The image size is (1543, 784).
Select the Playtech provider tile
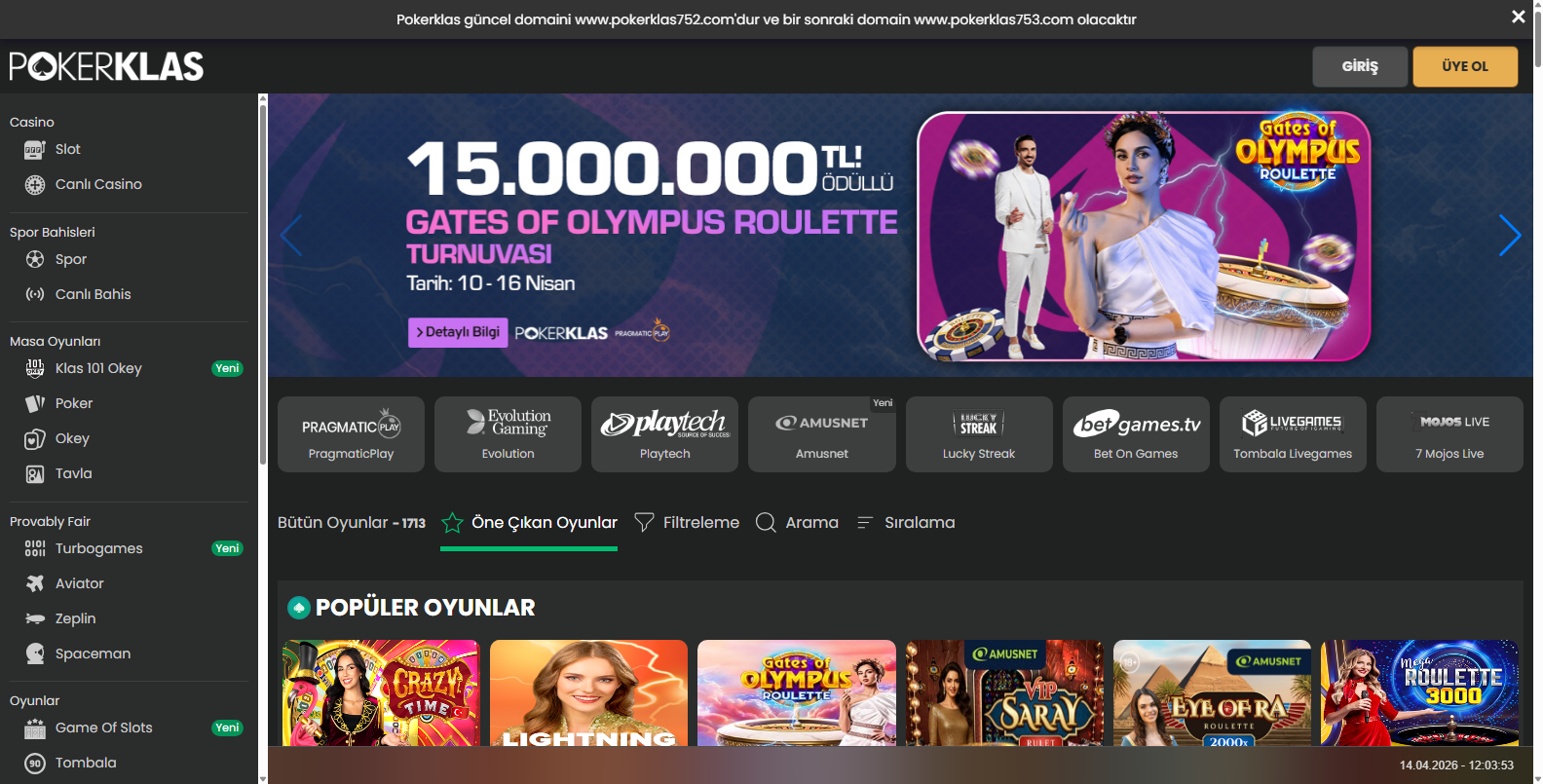point(665,434)
